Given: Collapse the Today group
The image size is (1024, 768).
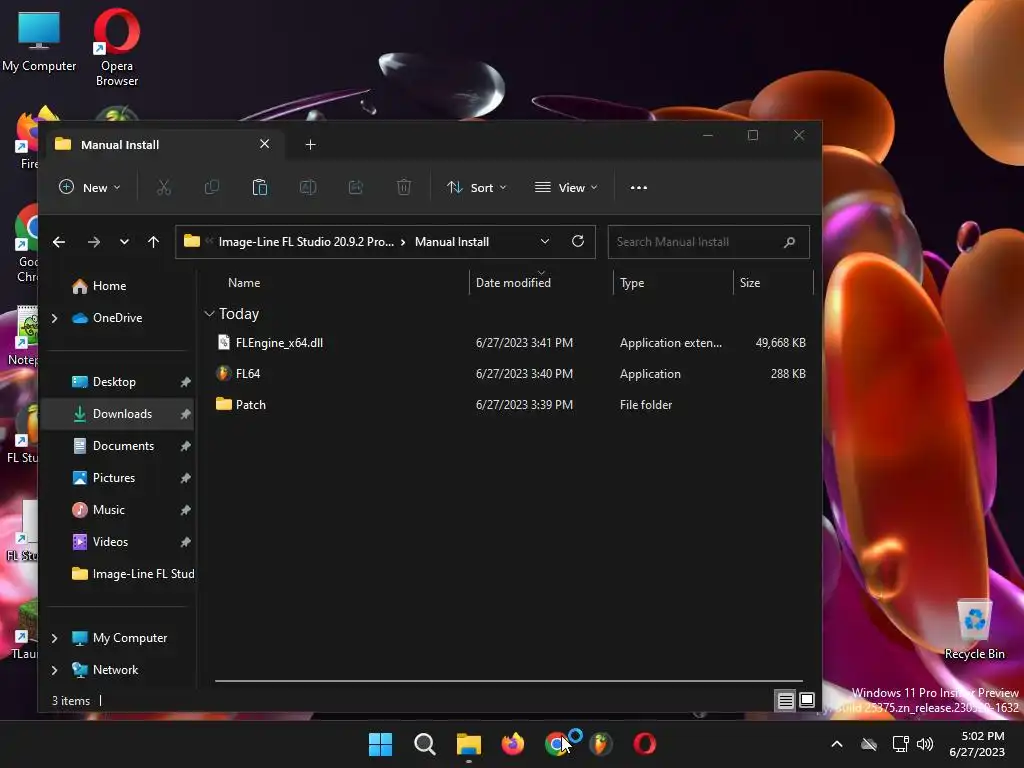Looking at the screenshot, I should tap(209, 314).
